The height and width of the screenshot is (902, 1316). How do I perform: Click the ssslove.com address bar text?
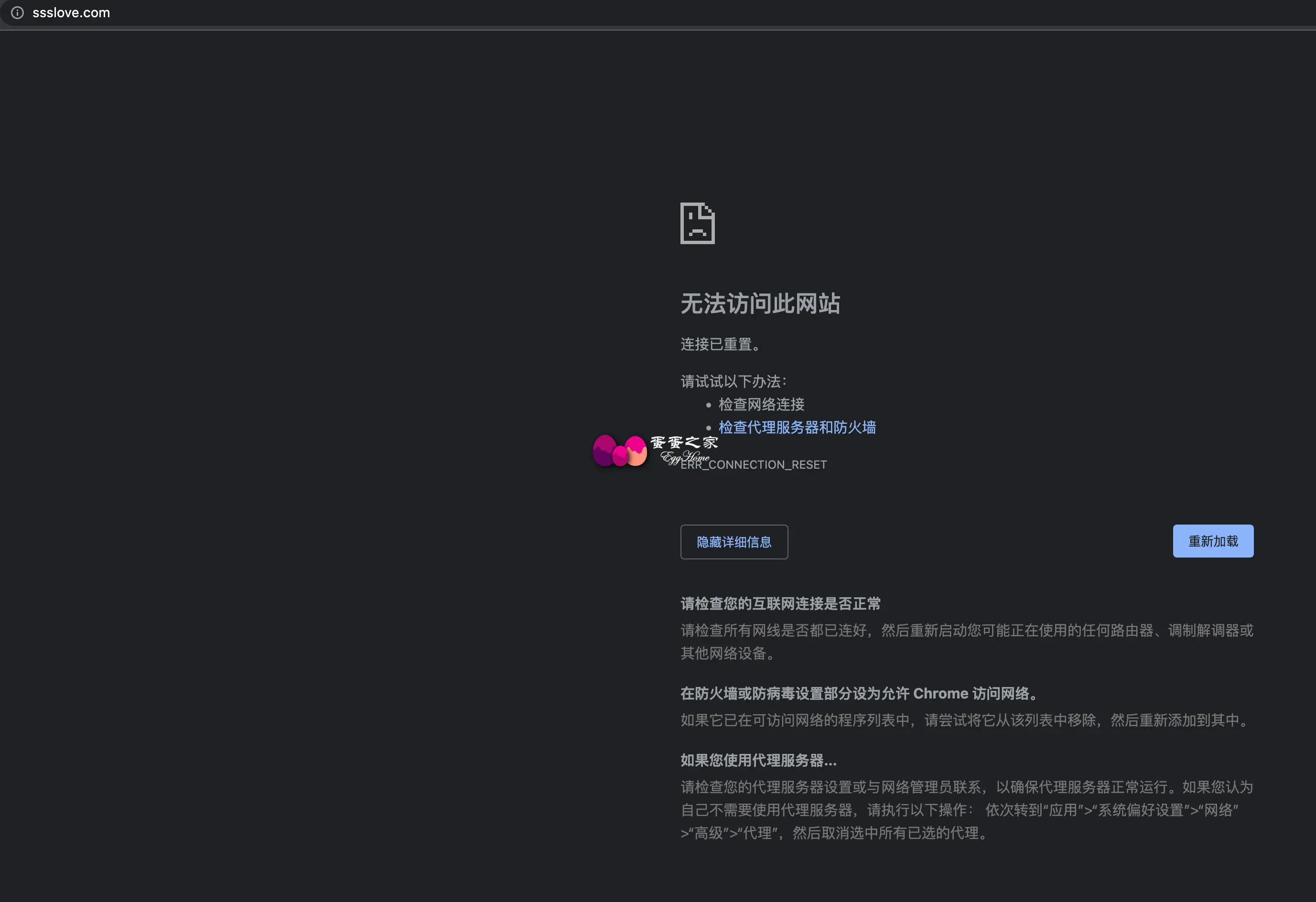pyautogui.click(x=71, y=12)
